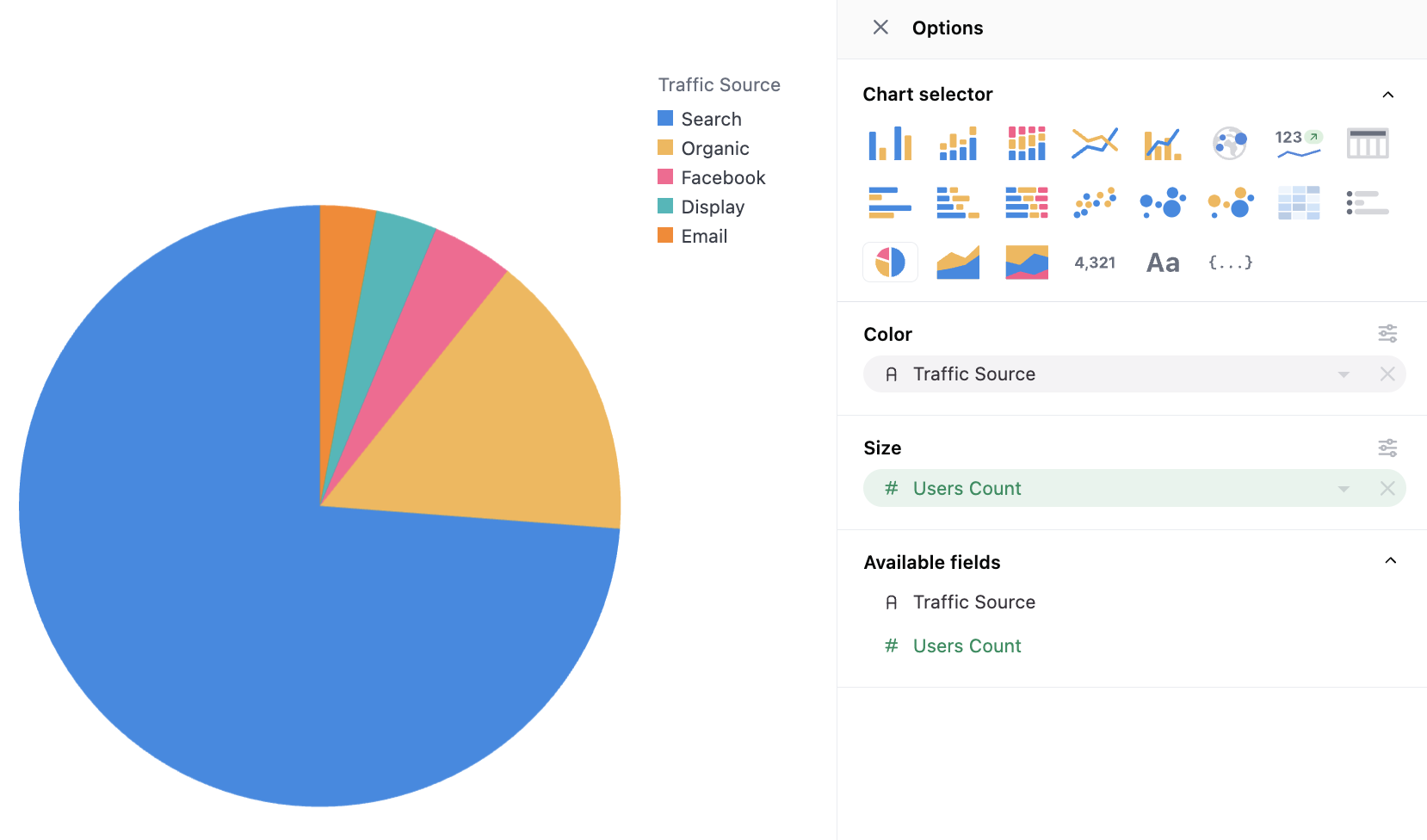Screen dimensions: 1427x840
Task: Choose the line chart icon
Action: tap(1094, 144)
